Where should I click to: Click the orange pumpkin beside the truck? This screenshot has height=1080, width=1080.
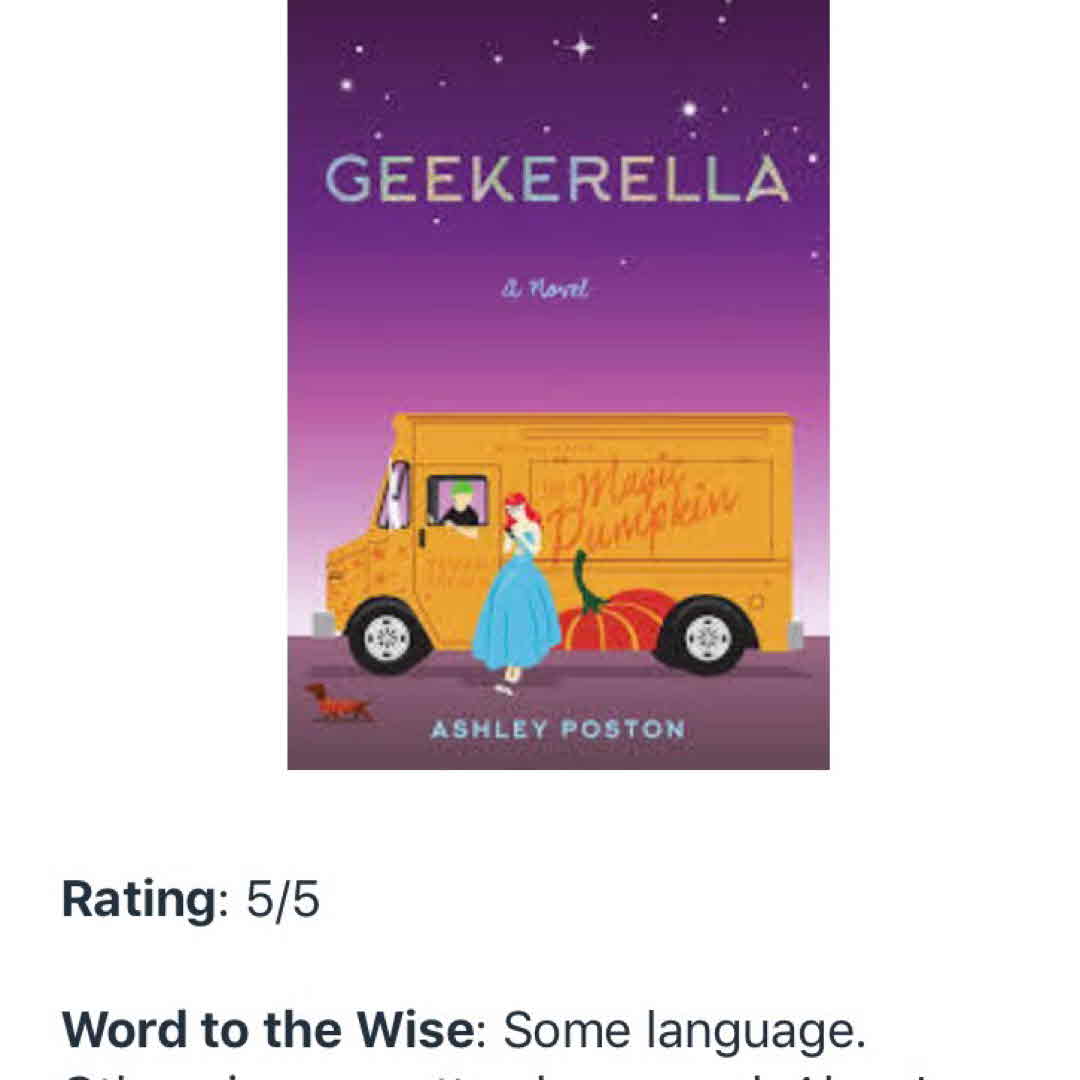(614, 620)
